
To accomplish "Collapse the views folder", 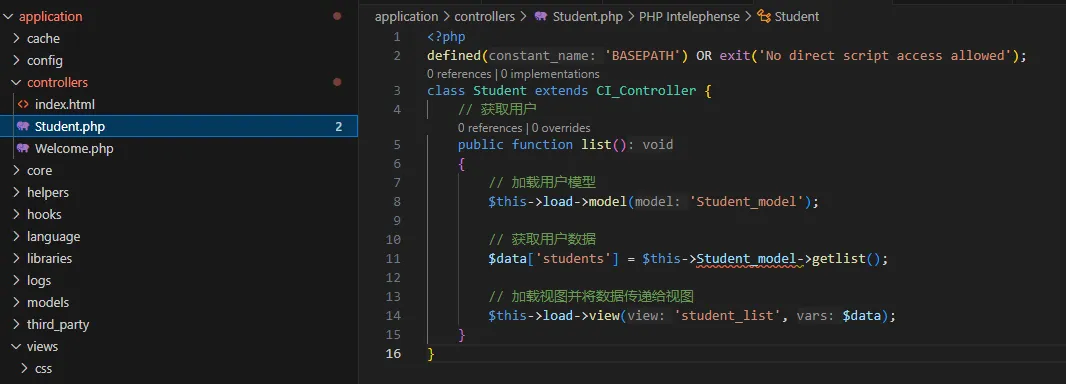I will point(16,347).
